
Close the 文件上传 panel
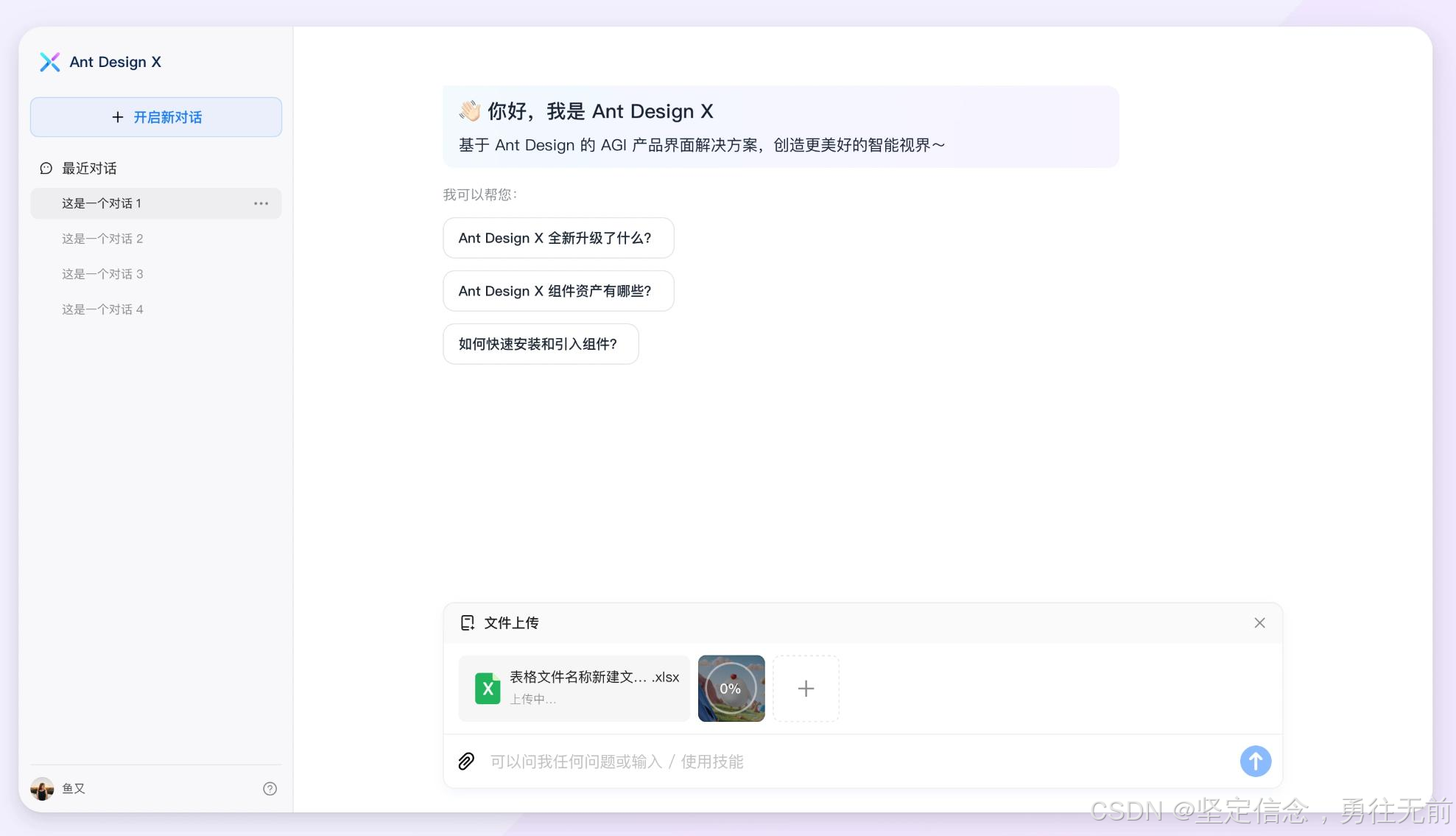1259,623
